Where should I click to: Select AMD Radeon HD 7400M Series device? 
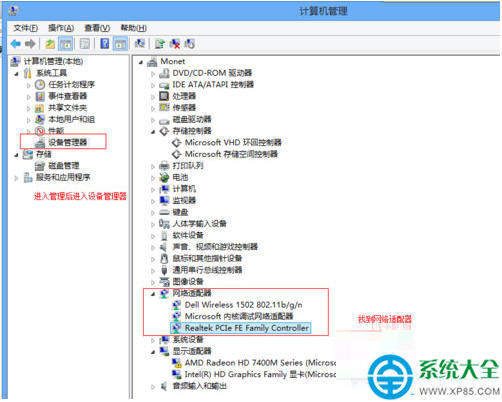coord(260,363)
